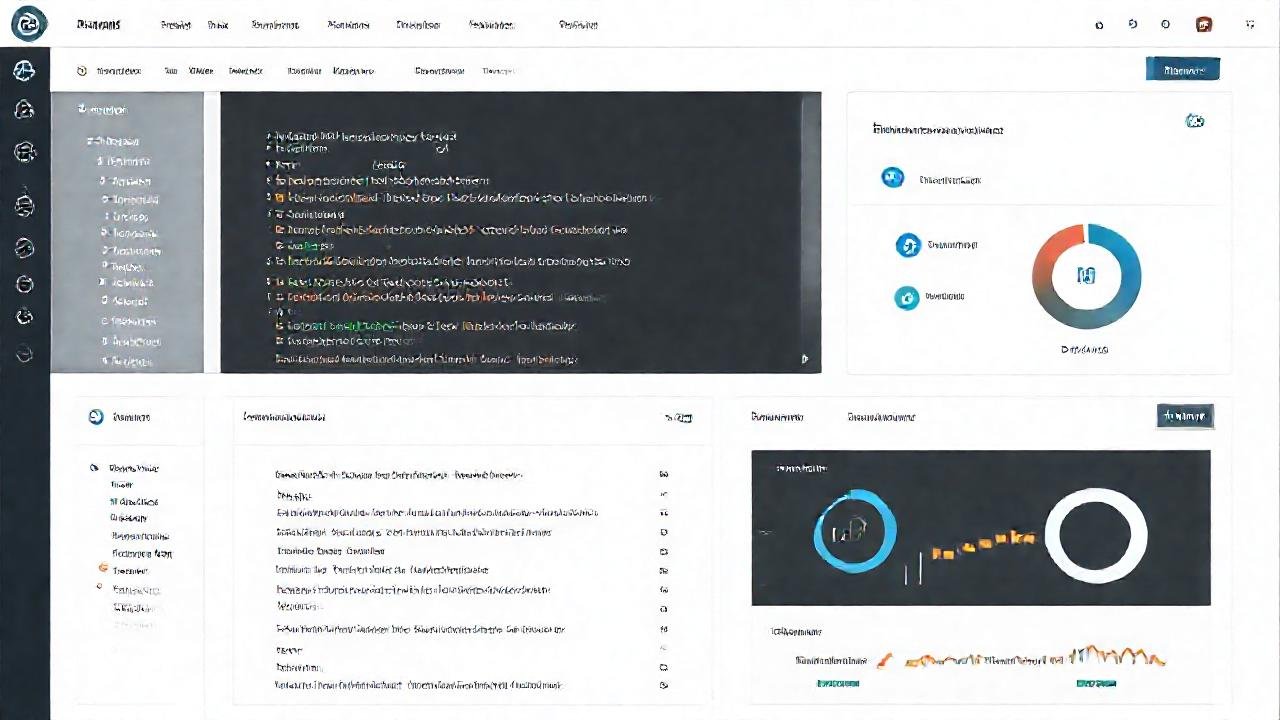Open the red profile avatar in the header
This screenshot has height=720, width=1280.
1204,24
